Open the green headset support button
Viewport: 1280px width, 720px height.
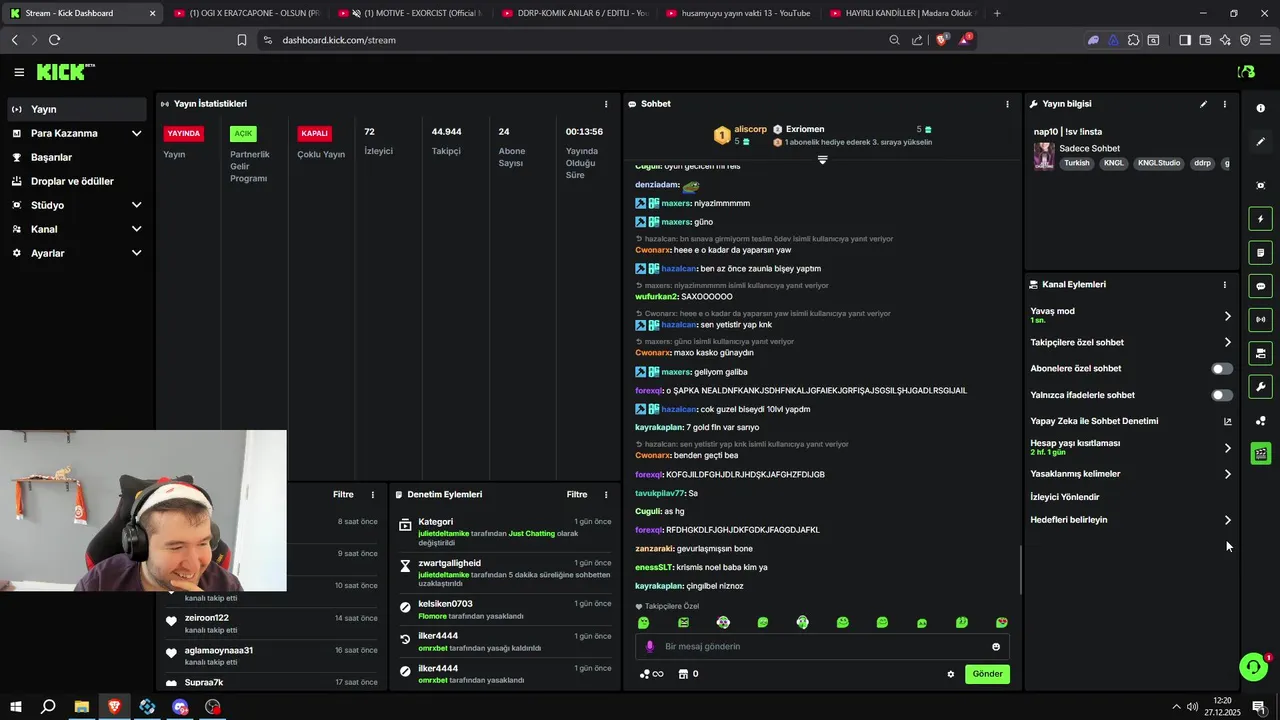click(x=1252, y=667)
